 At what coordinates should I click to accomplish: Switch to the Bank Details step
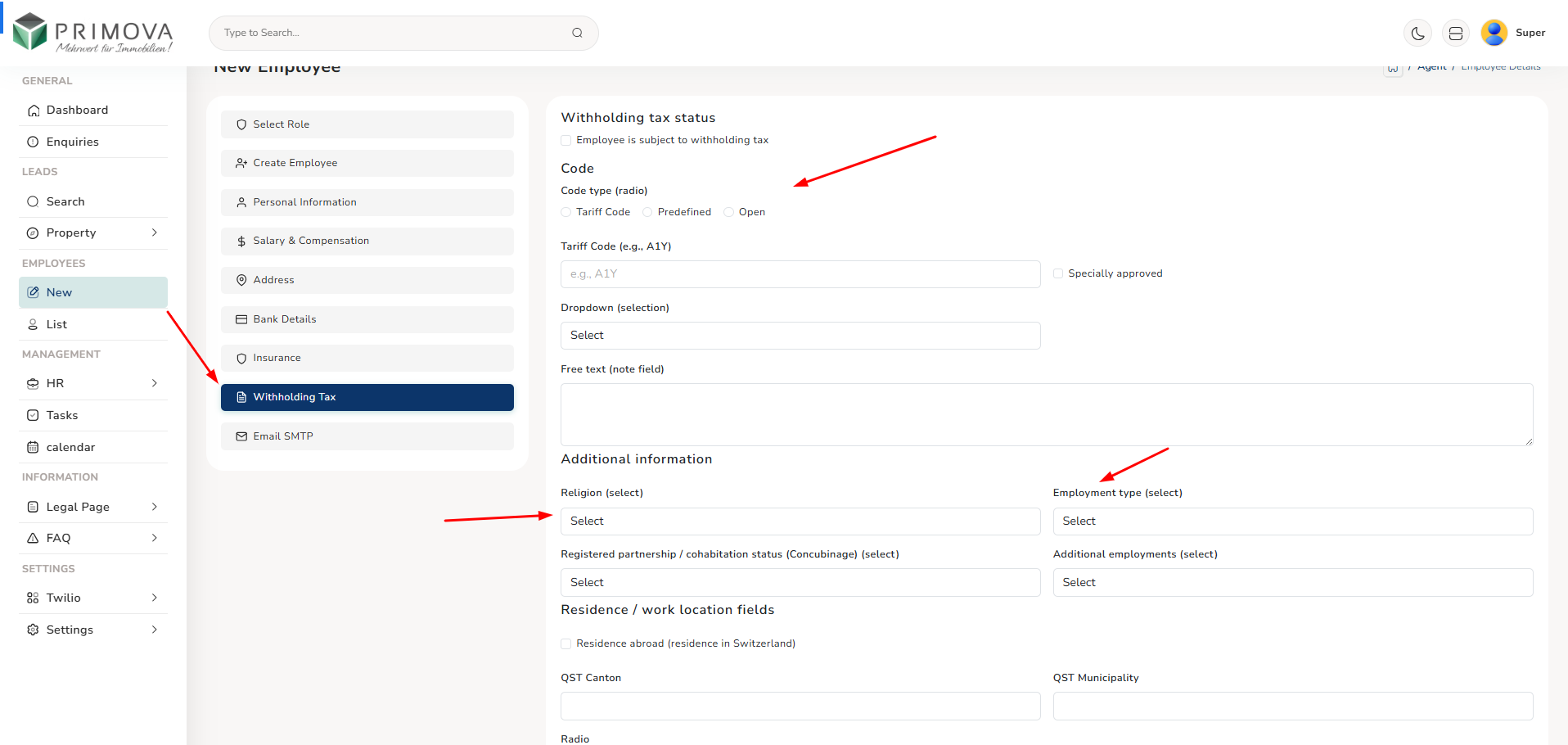[367, 319]
